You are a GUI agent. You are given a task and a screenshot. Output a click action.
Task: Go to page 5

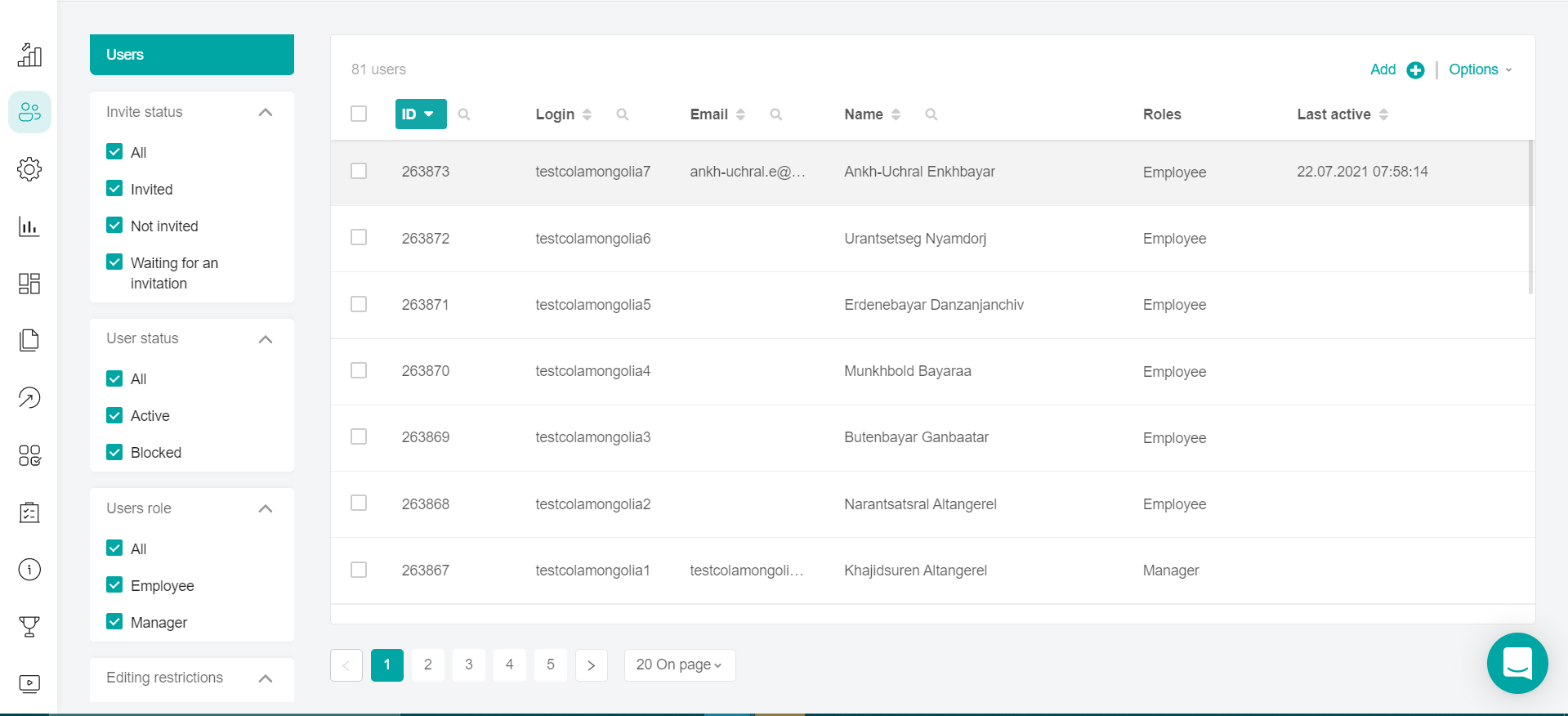point(551,665)
